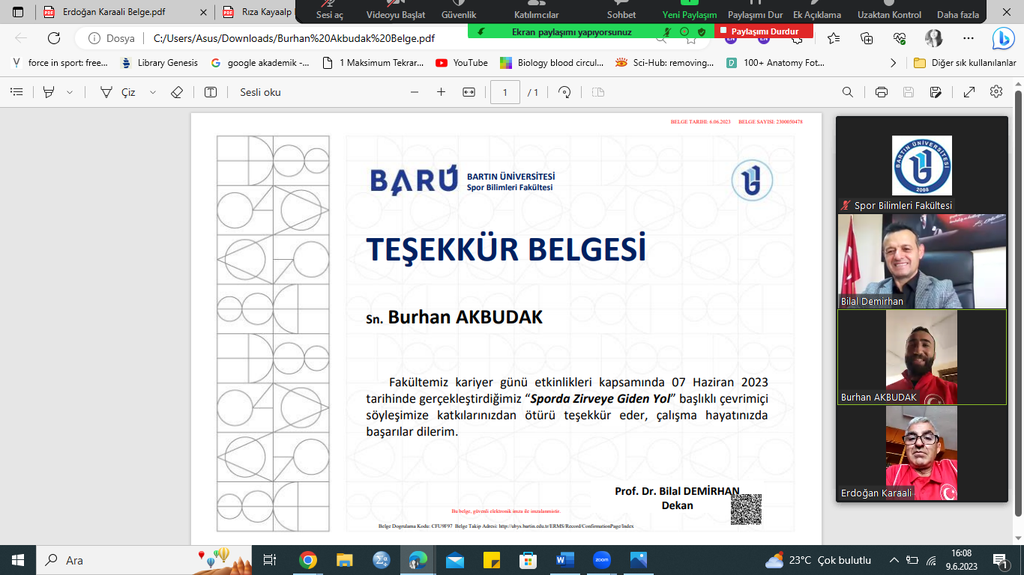Print the PDF document
The image size is (1024, 575).
pyautogui.click(x=881, y=92)
